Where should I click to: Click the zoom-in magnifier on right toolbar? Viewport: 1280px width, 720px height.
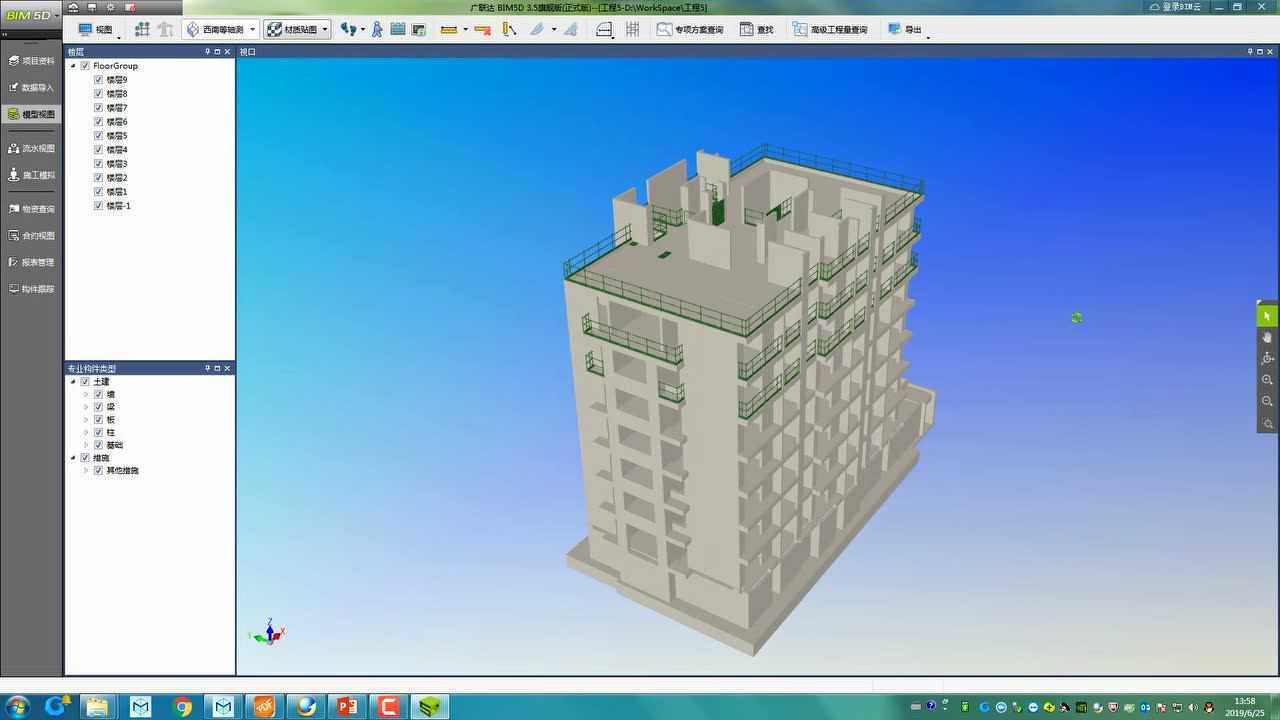1267,380
